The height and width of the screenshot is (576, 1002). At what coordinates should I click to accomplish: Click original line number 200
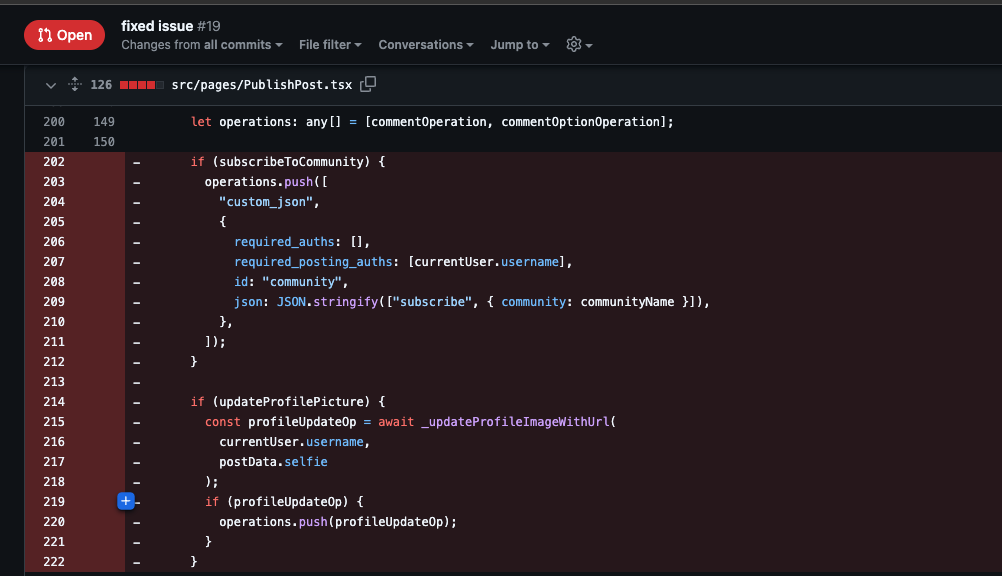tap(54, 122)
